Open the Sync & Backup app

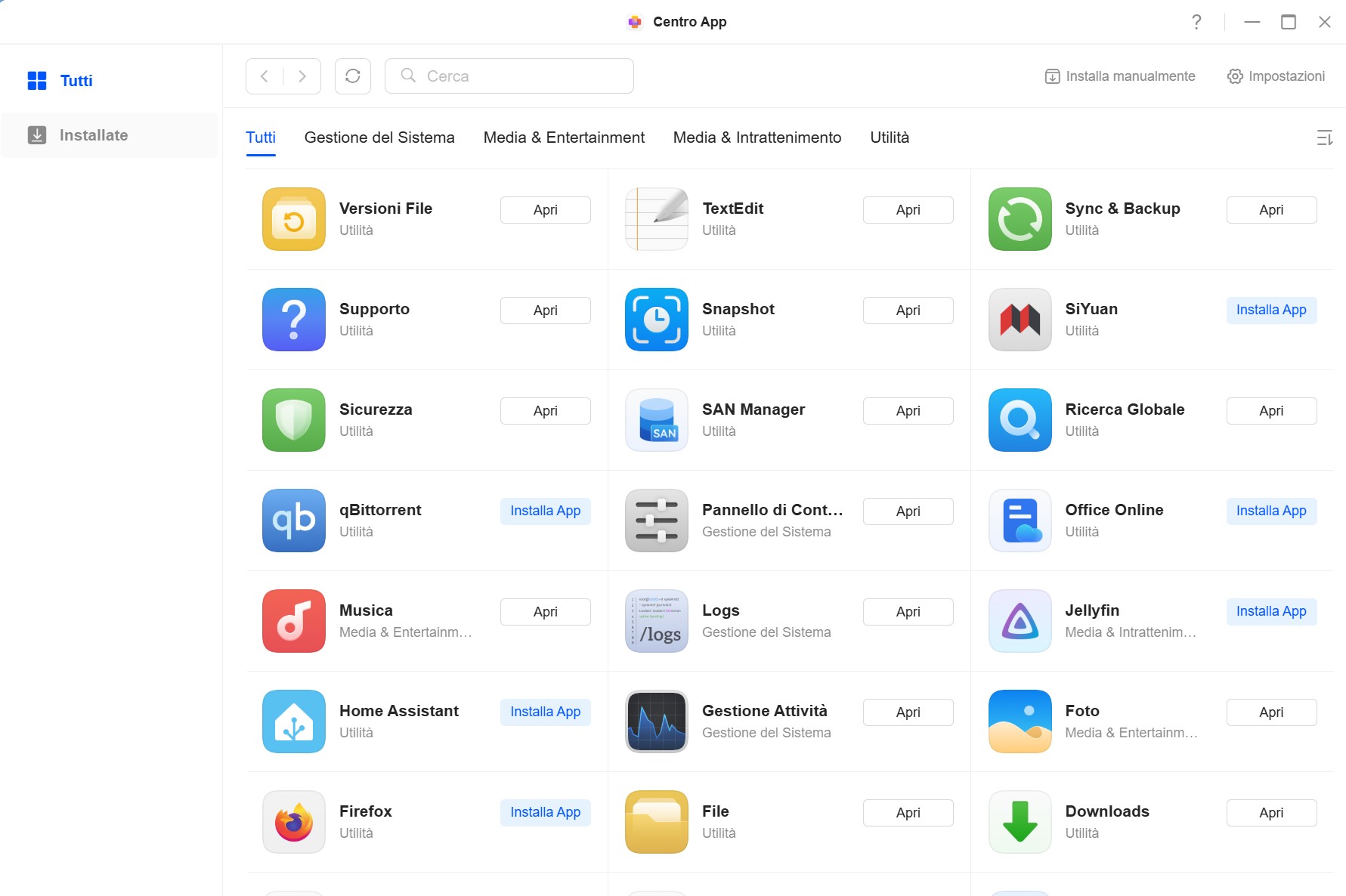(x=1271, y=210)
